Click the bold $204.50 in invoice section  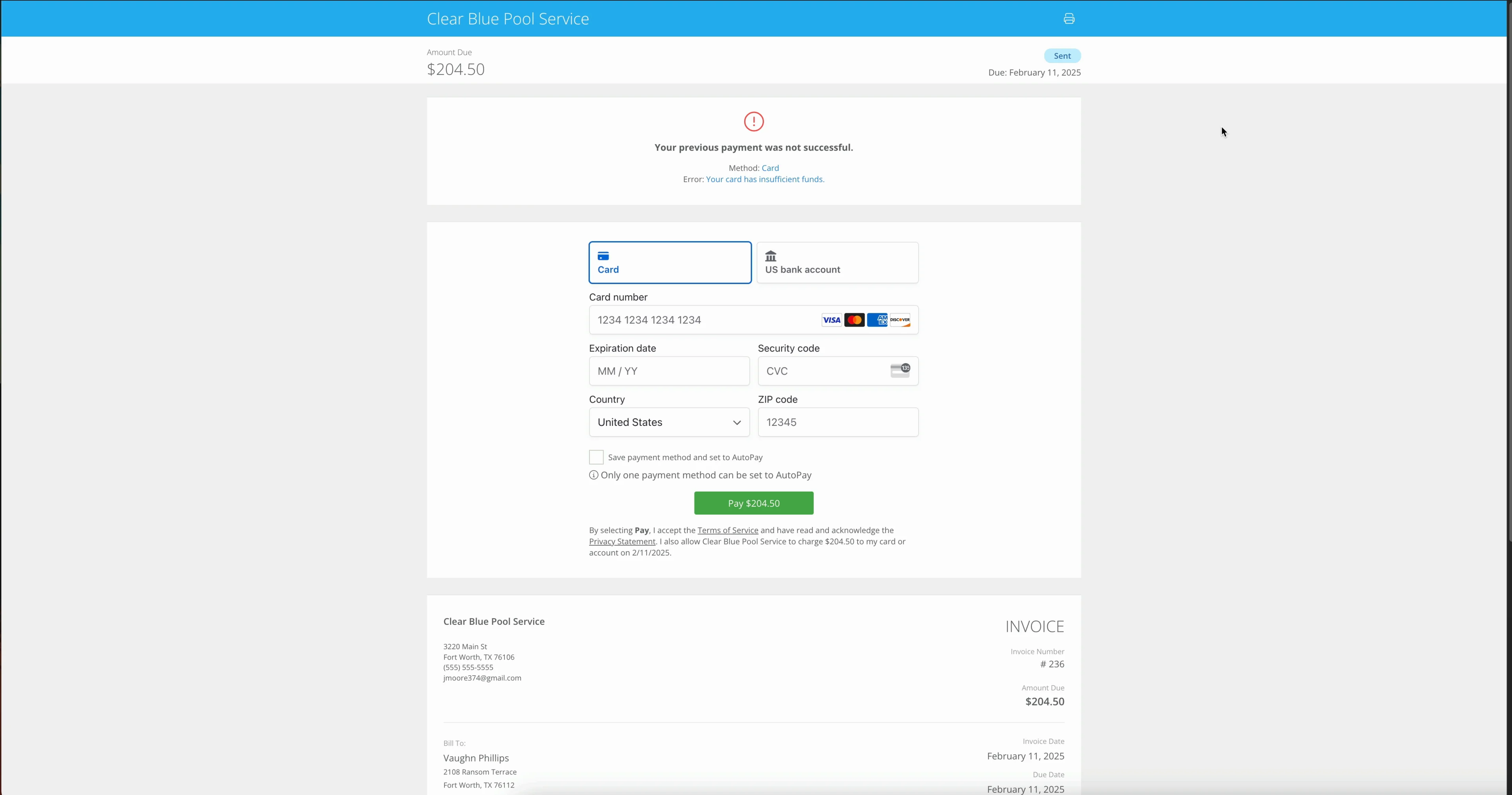coord(1045,702)
